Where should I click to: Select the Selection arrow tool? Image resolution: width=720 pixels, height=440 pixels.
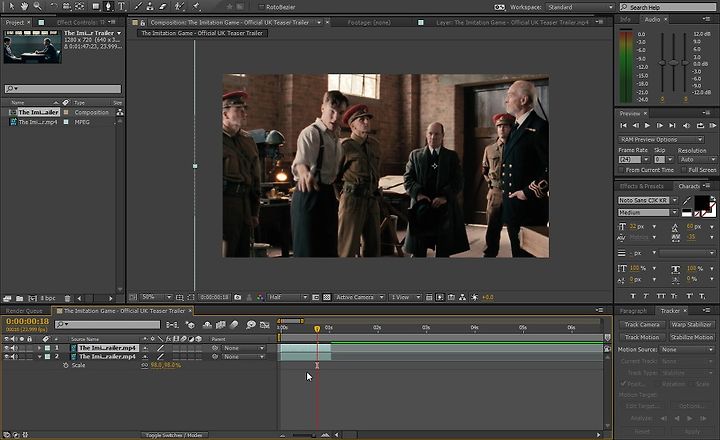click(11, 6)
